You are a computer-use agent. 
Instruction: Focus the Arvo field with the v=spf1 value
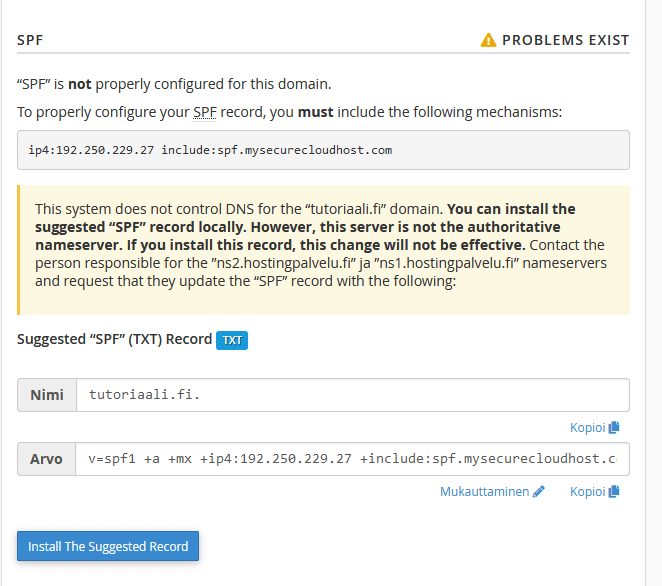pyautogui.click(x=352, y=459)
